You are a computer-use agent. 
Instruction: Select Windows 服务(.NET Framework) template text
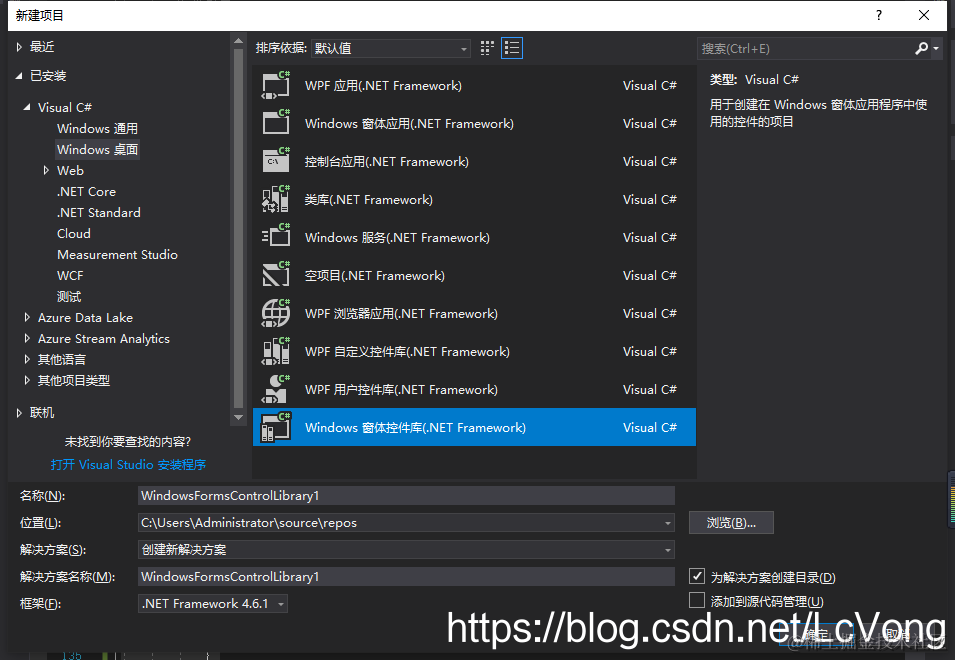(x=397, y=237)
